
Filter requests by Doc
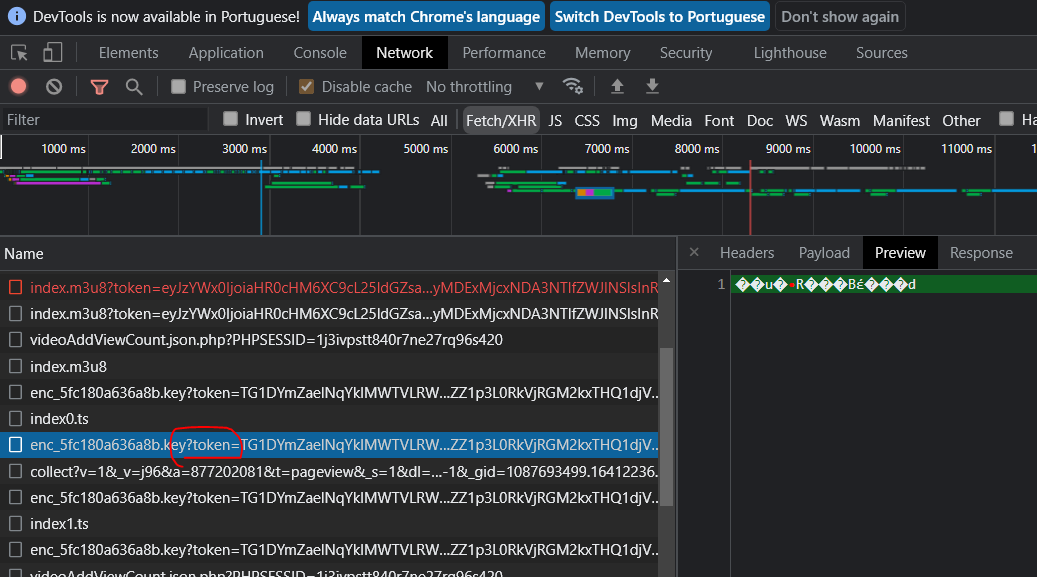click(x=760, y=120)
